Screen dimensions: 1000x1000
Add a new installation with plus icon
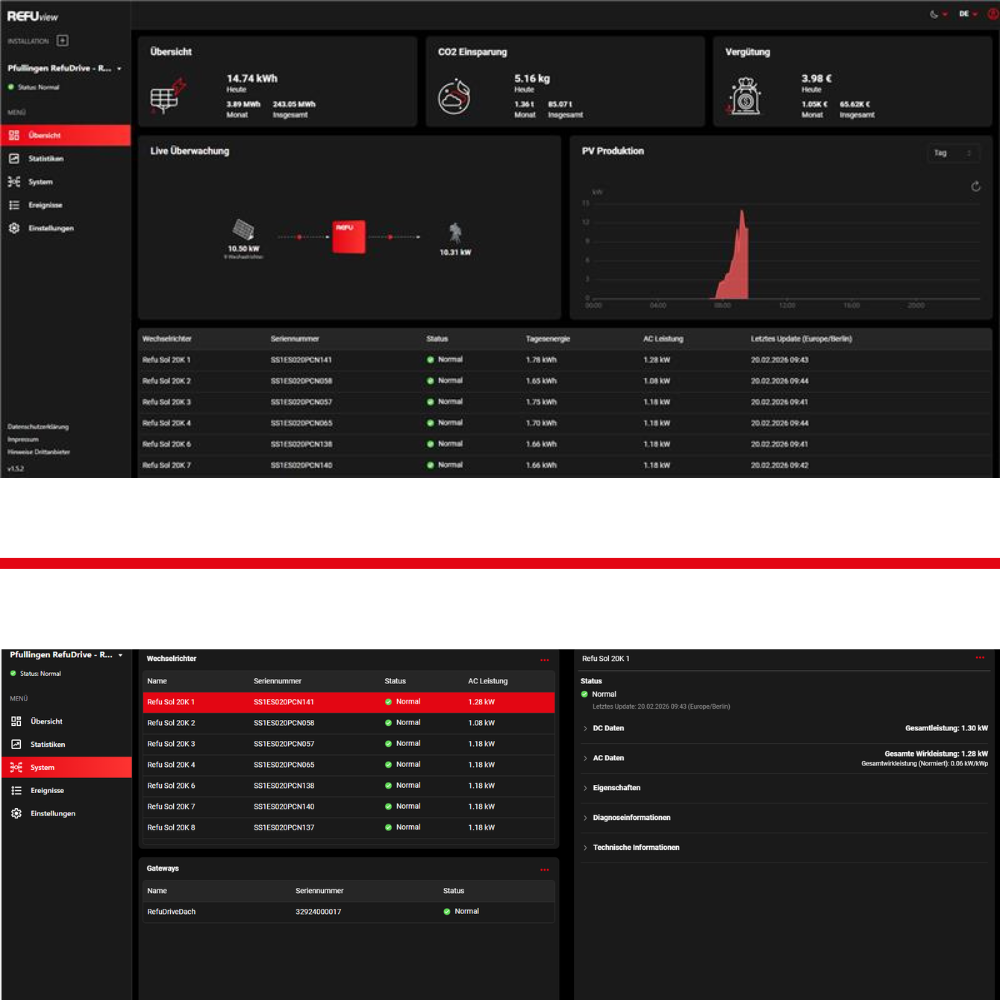(62, 41)
